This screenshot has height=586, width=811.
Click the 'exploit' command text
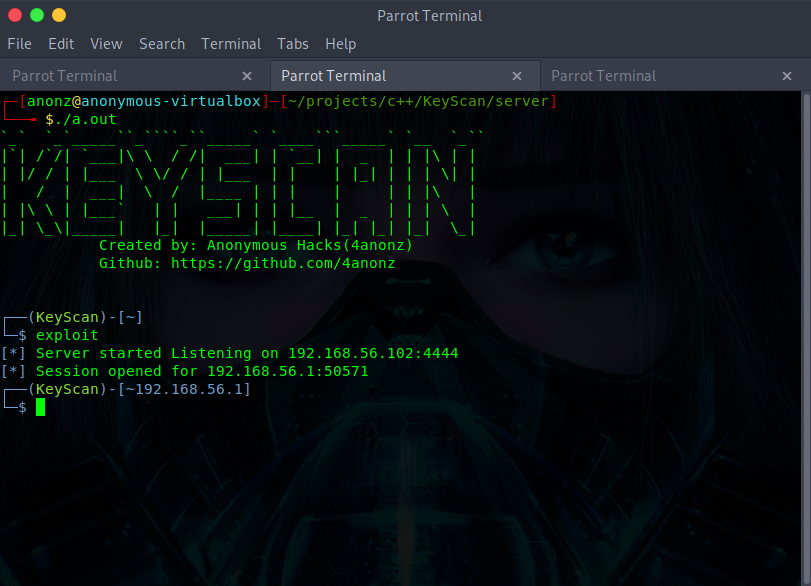click(x=67, y=335)
